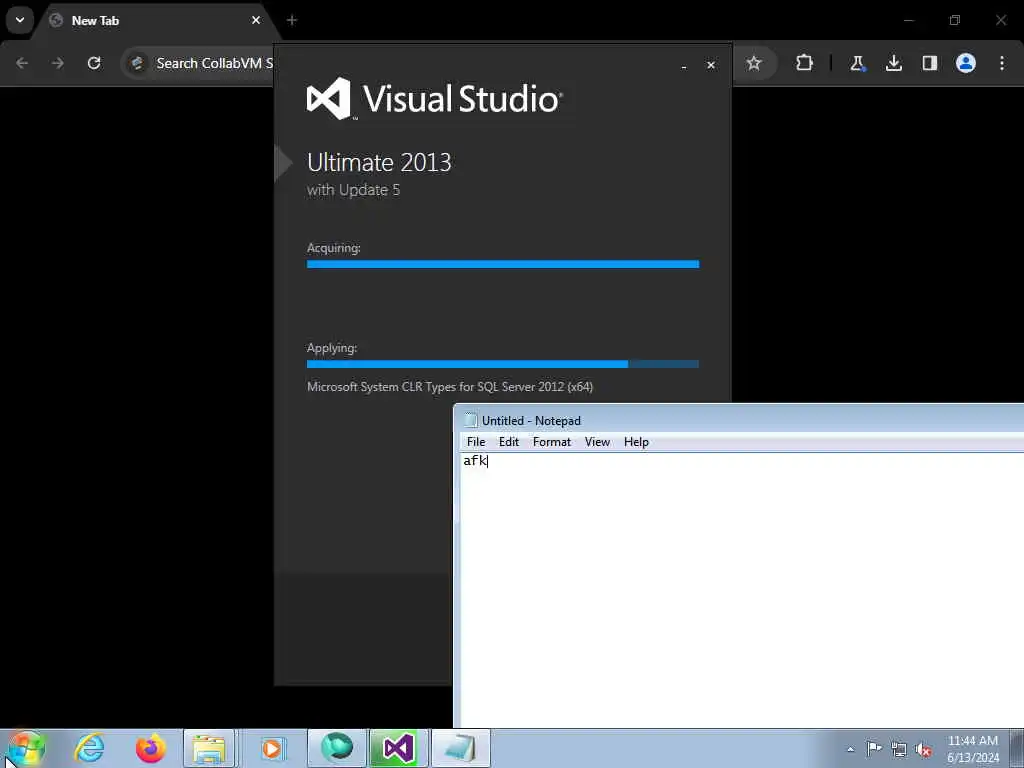Image resolution: width=1024 pixels, height=768 pixels.
Task: Launch Internet Explorer from the taskbar
Action: [89, 748]
